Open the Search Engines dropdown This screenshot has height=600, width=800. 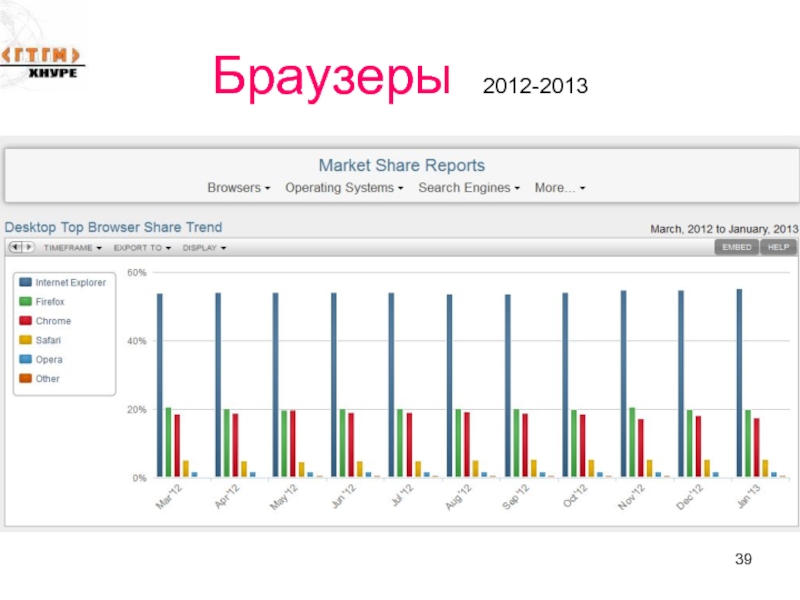pos(468,188)
